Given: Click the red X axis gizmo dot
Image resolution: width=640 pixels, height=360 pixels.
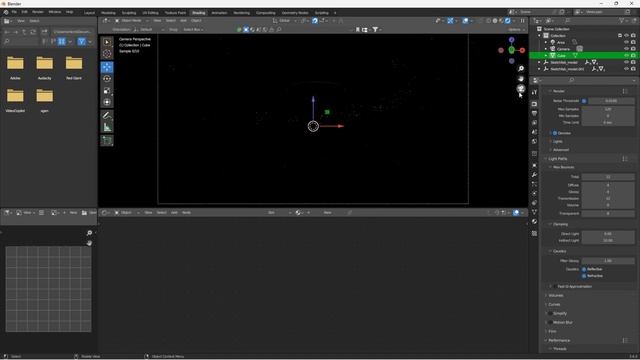Looking at the screenshot, I should pos(522,50).
